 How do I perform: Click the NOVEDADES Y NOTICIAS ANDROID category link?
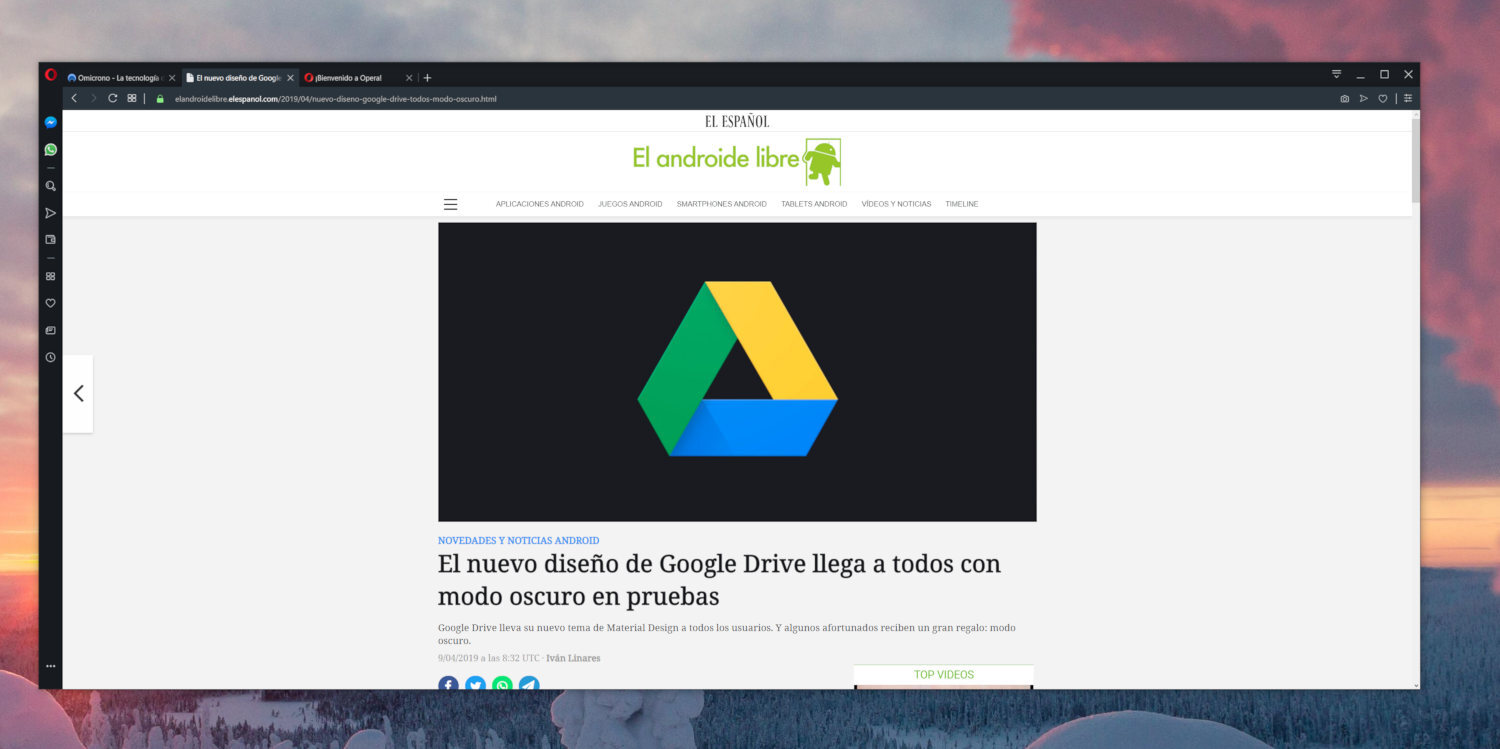(x=518, y=541)
